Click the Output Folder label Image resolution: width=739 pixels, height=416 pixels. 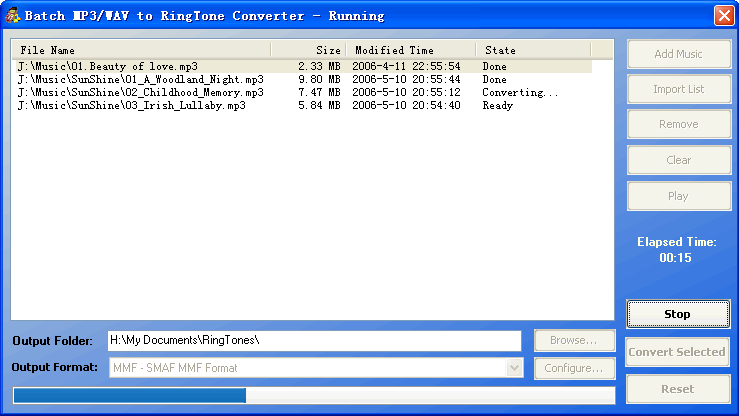[x=52, y=341]
